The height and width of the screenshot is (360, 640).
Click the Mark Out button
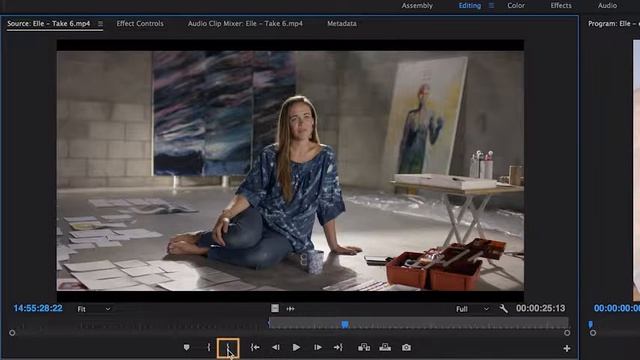228,348
